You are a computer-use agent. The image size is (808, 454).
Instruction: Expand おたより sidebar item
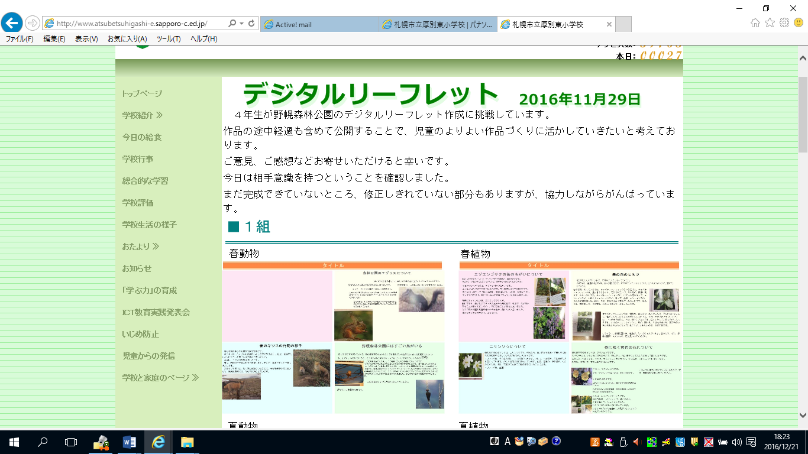[x=140, y=247]
